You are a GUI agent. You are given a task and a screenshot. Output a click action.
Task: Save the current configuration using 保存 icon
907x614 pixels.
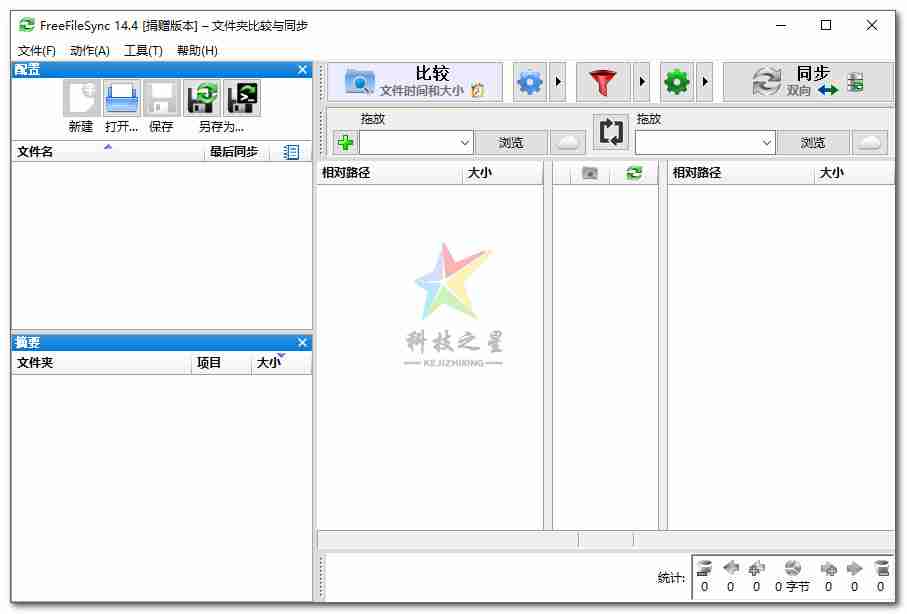tap(160, 98)
